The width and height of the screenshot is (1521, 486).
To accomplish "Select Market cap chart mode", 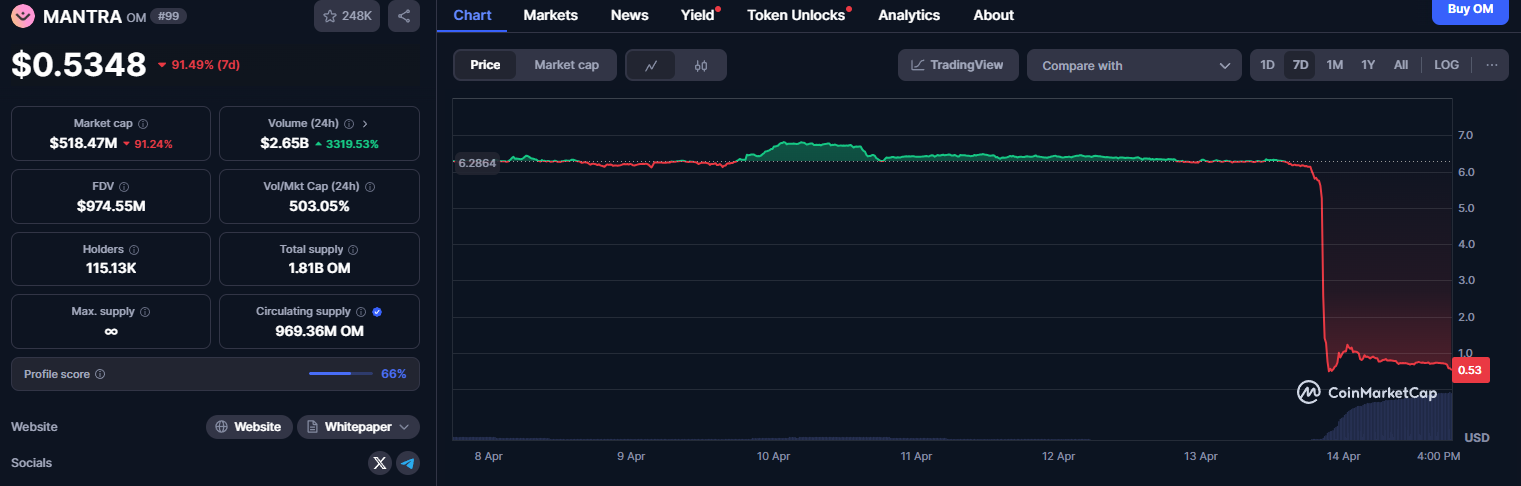I will (567, 65).
